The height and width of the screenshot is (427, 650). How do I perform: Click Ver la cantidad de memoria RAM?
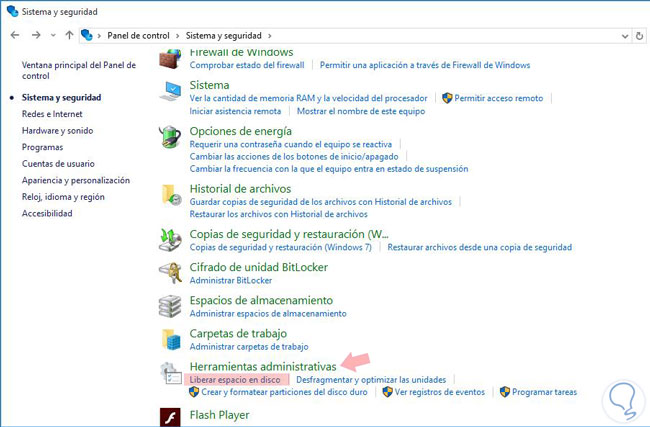pos(308,98)
